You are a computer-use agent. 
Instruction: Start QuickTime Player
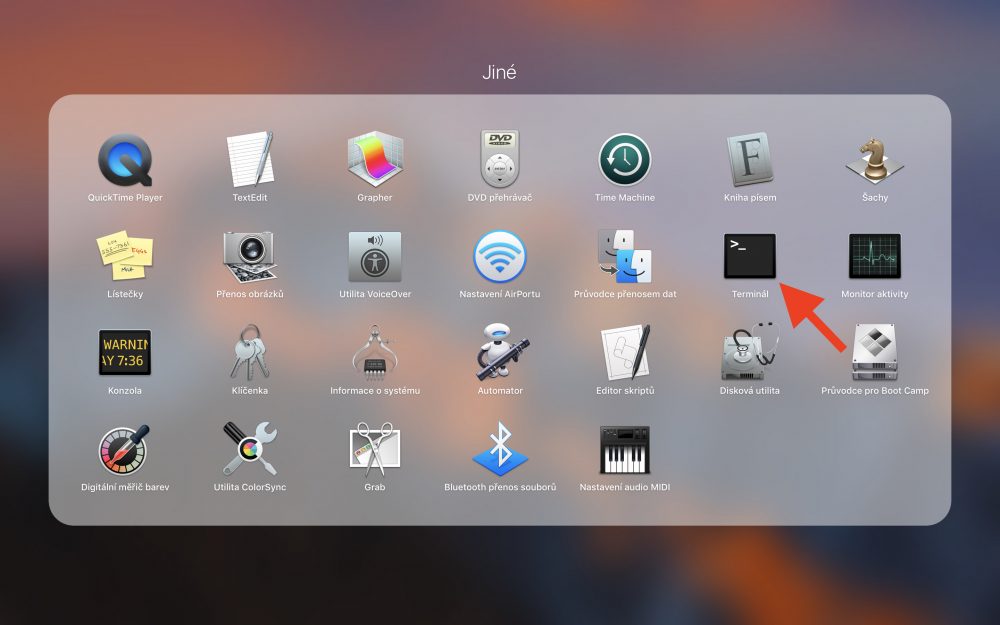pyautogui.click(x=124, y=156)
